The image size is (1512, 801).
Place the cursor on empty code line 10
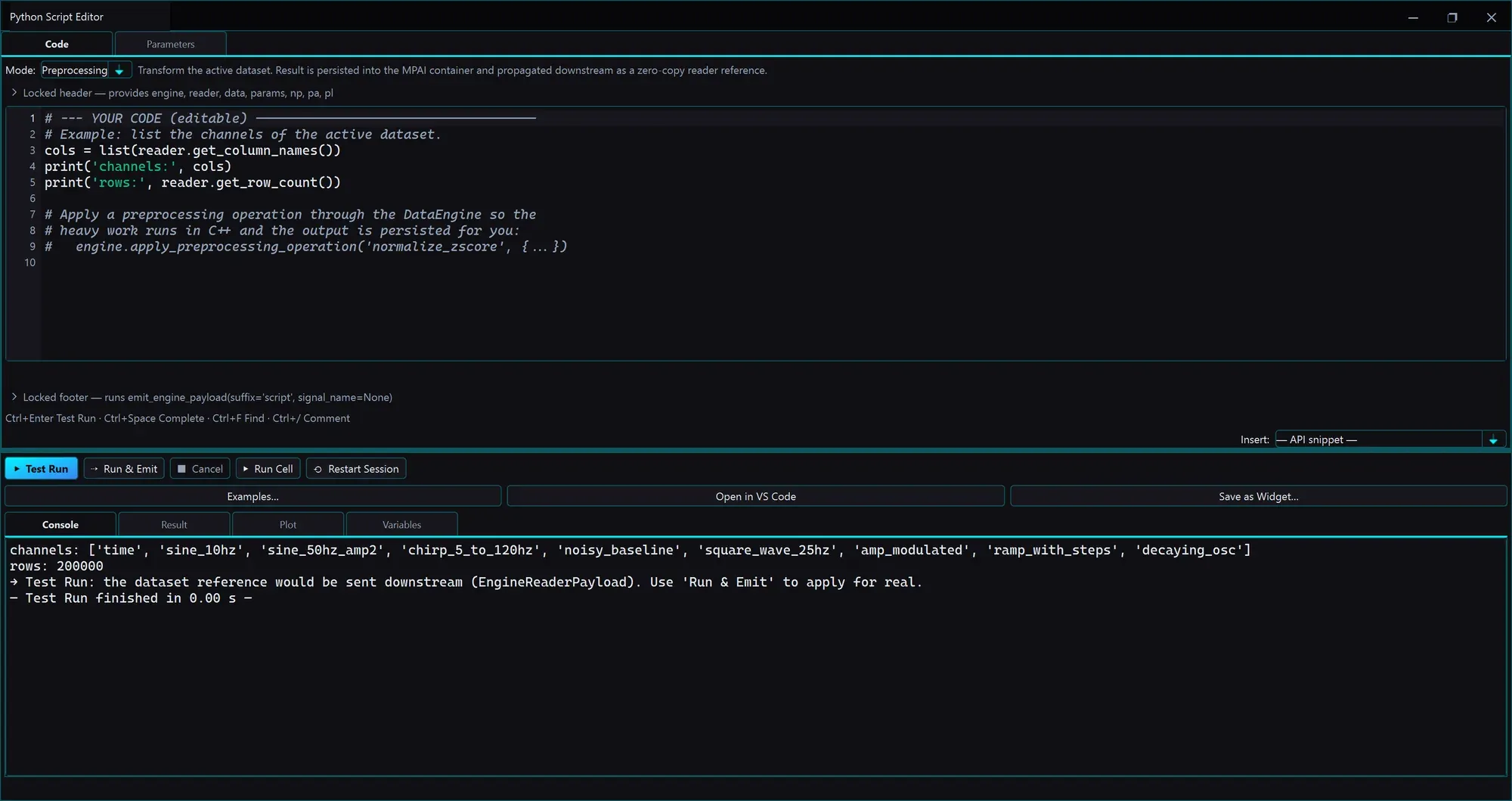(771, 262)
